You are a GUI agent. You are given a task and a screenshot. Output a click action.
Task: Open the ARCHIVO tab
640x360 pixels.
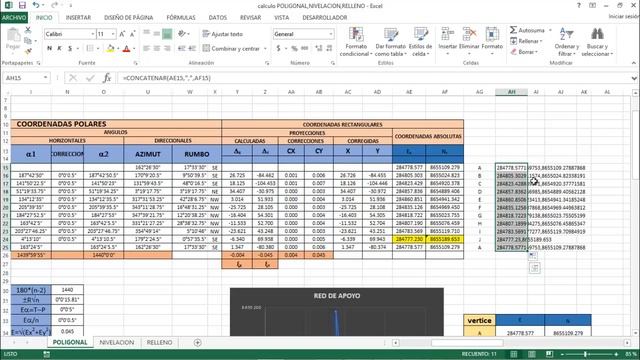pos(14,18)
